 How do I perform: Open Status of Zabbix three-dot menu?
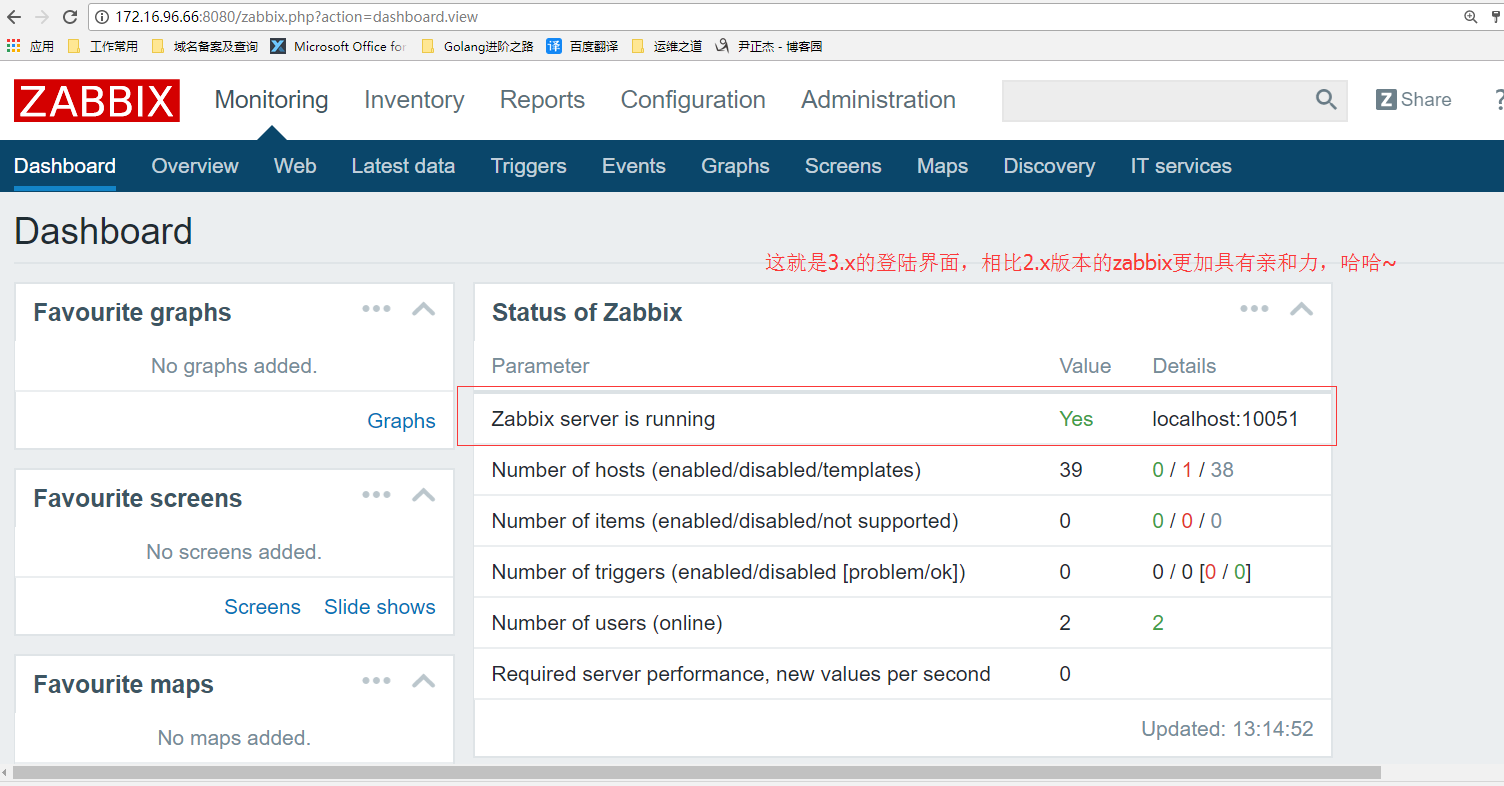click(1254, 309)
